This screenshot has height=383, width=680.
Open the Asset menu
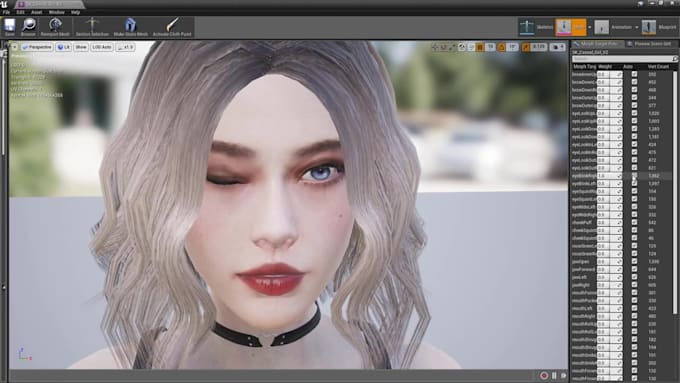tap(36, 13)
